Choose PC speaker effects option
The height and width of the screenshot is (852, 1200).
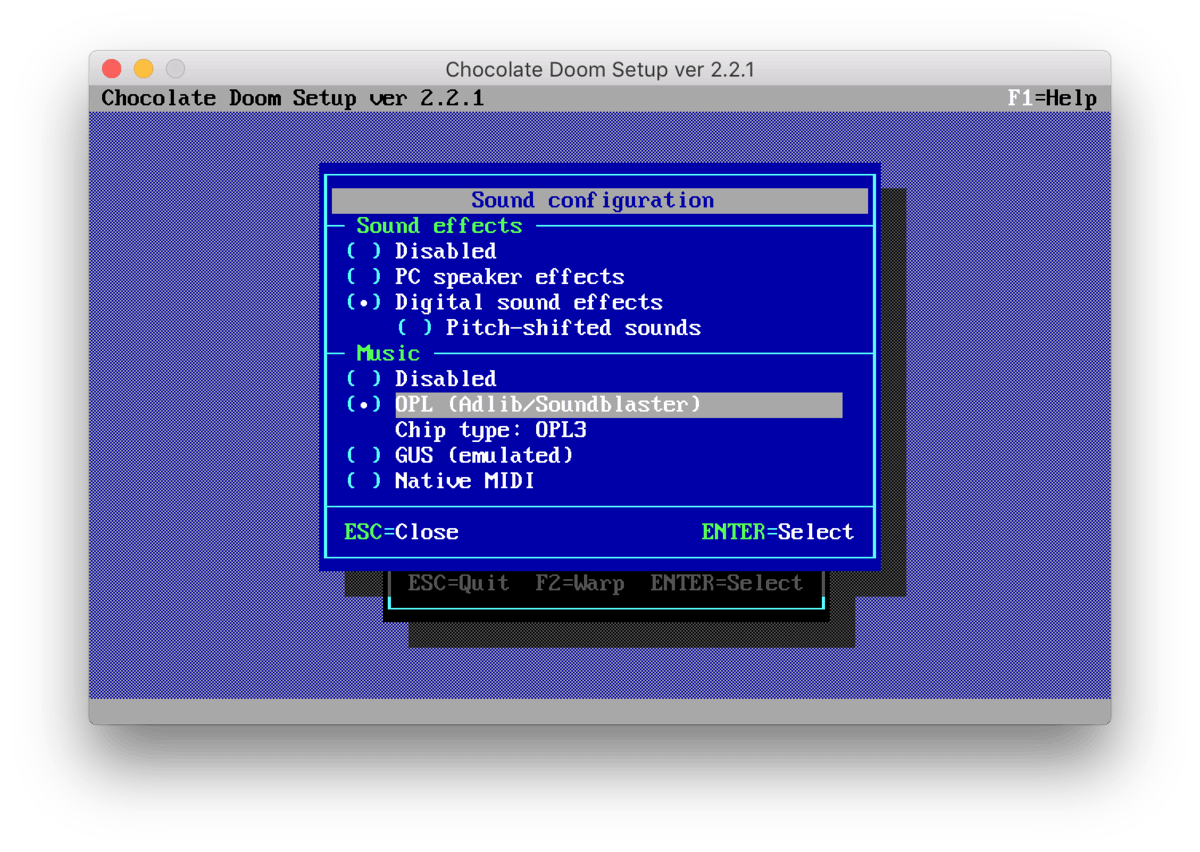(485, 277)
